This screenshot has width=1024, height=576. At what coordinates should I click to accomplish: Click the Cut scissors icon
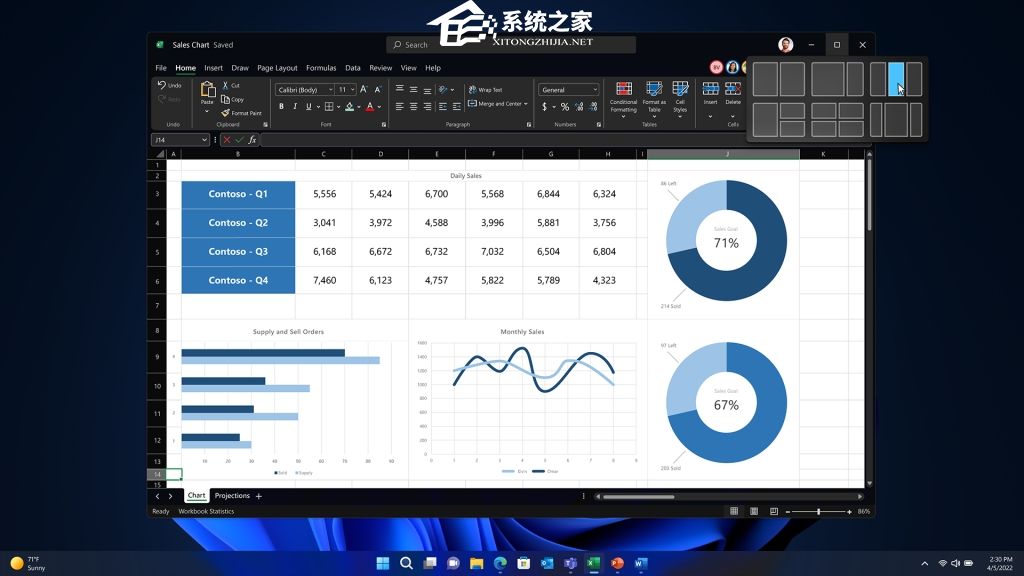(225, 85)
